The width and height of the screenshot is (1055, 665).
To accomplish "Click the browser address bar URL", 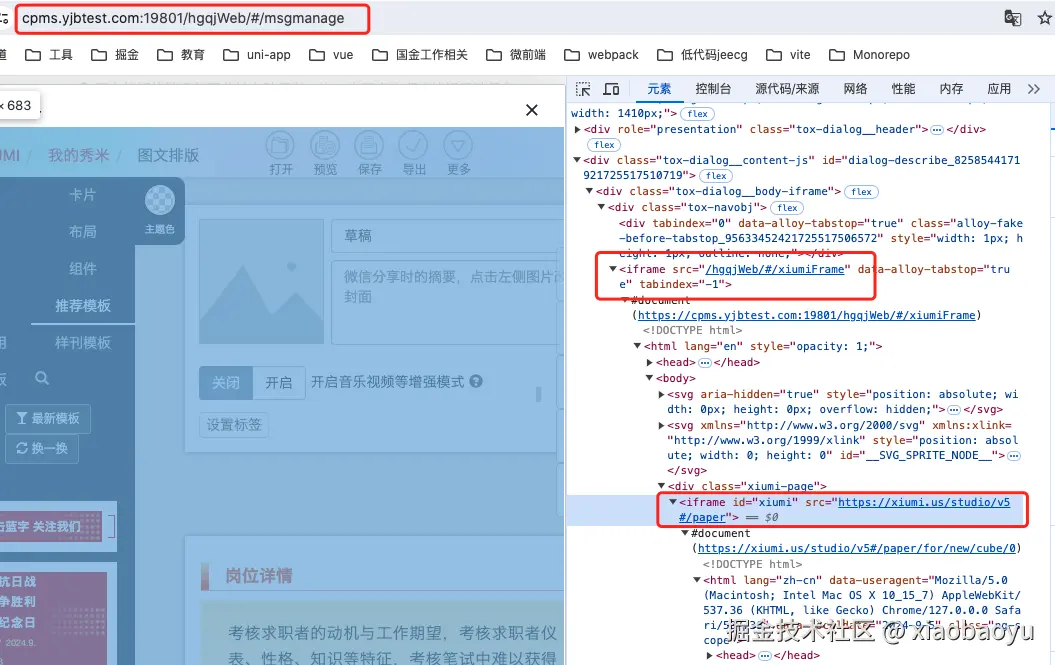I will pyautogui.click(x=183, y=18).
